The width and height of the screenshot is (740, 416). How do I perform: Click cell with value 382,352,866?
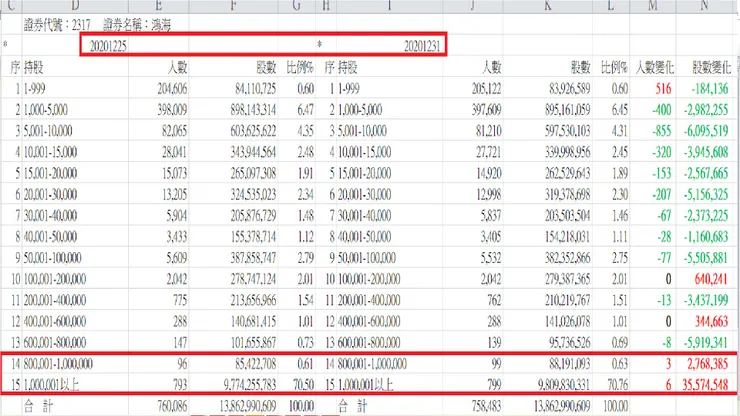pos(567,258)
